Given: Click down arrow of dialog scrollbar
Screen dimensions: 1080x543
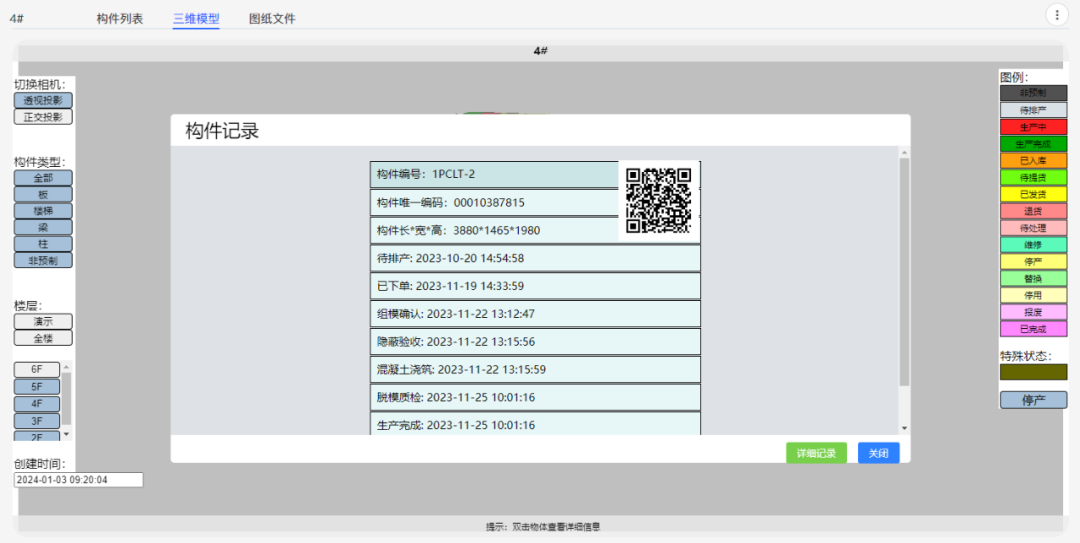Looking at the screenshot, I should click(x=905, y=428).
